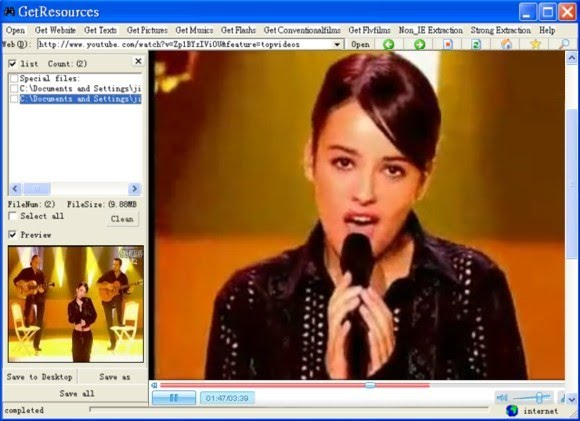Check the highlighted second Documents and Settings checkbox
Screen dimensions: 580x421
(x=14, y=99)
